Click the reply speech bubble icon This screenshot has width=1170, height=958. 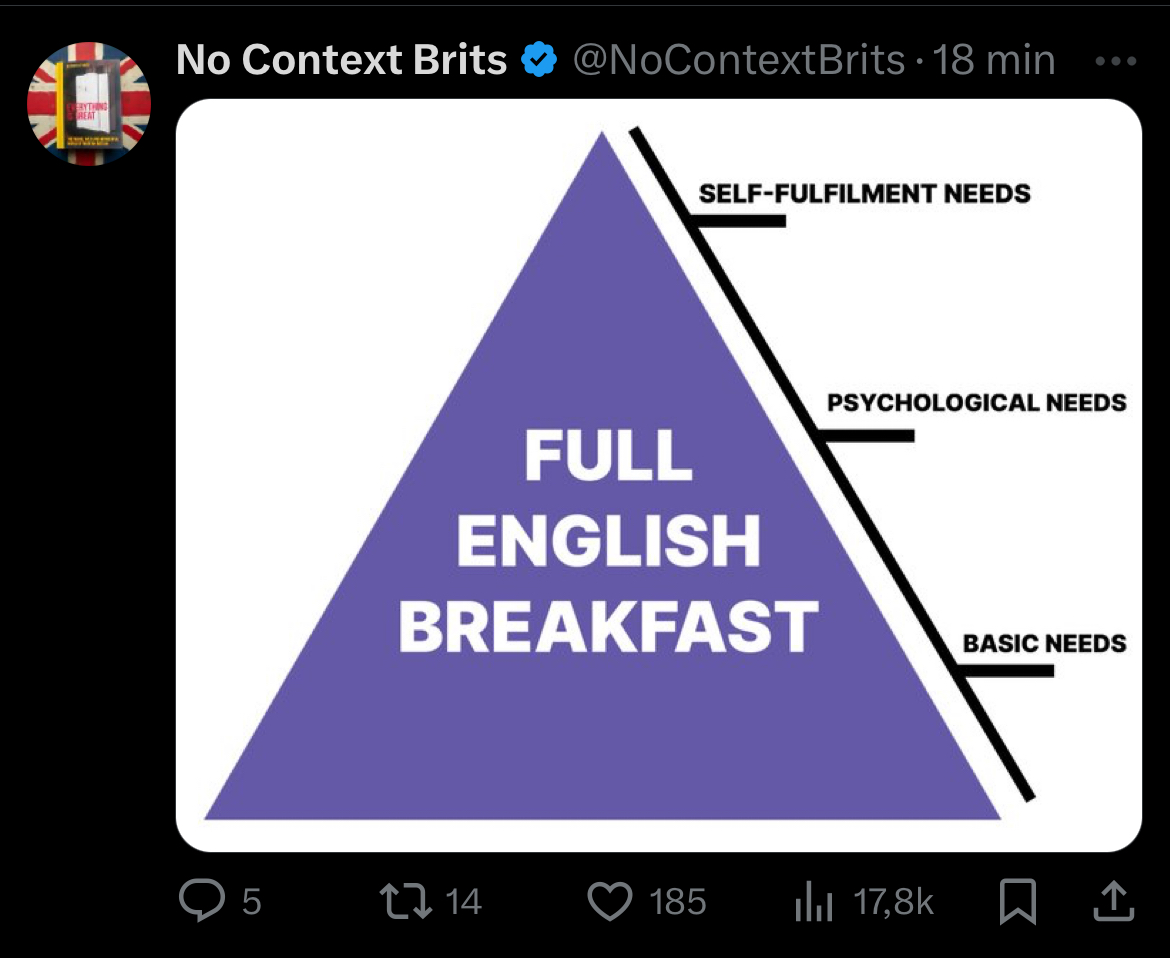click(x=202, y=901)
